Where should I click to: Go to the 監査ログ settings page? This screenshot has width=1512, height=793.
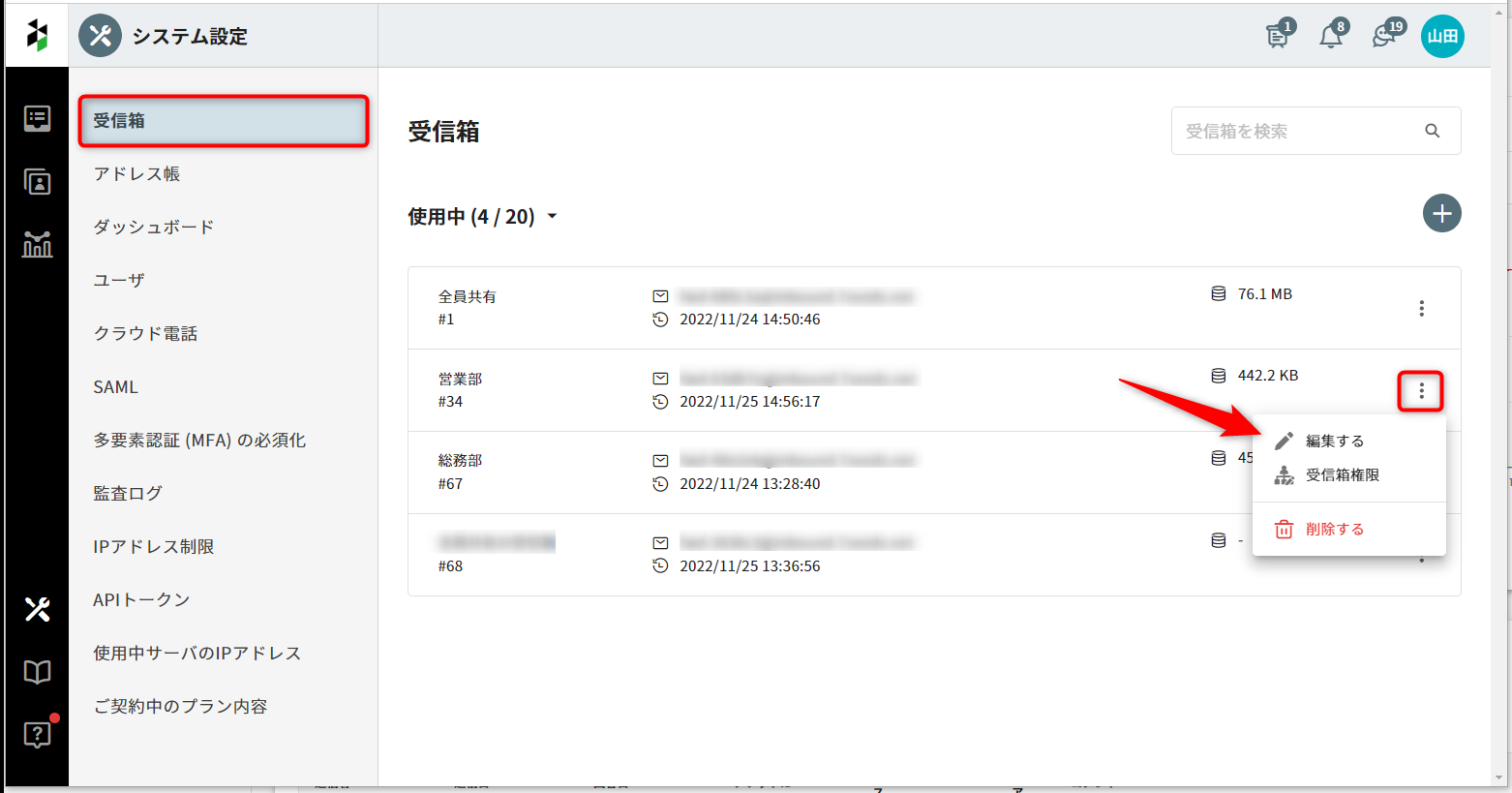128,494
